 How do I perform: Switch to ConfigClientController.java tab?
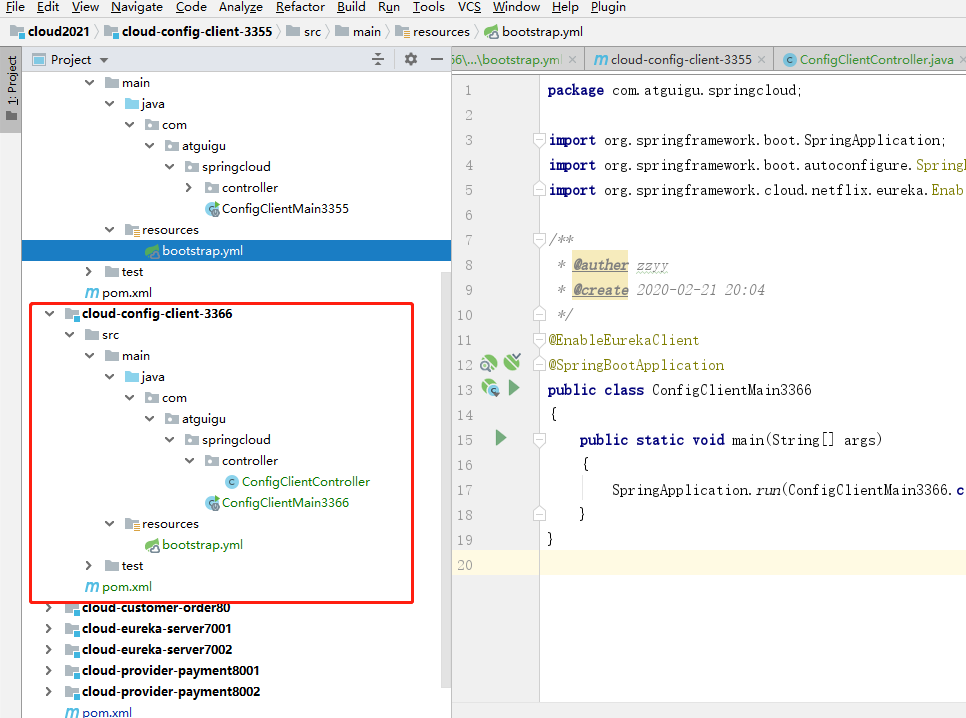pos(869,60)
